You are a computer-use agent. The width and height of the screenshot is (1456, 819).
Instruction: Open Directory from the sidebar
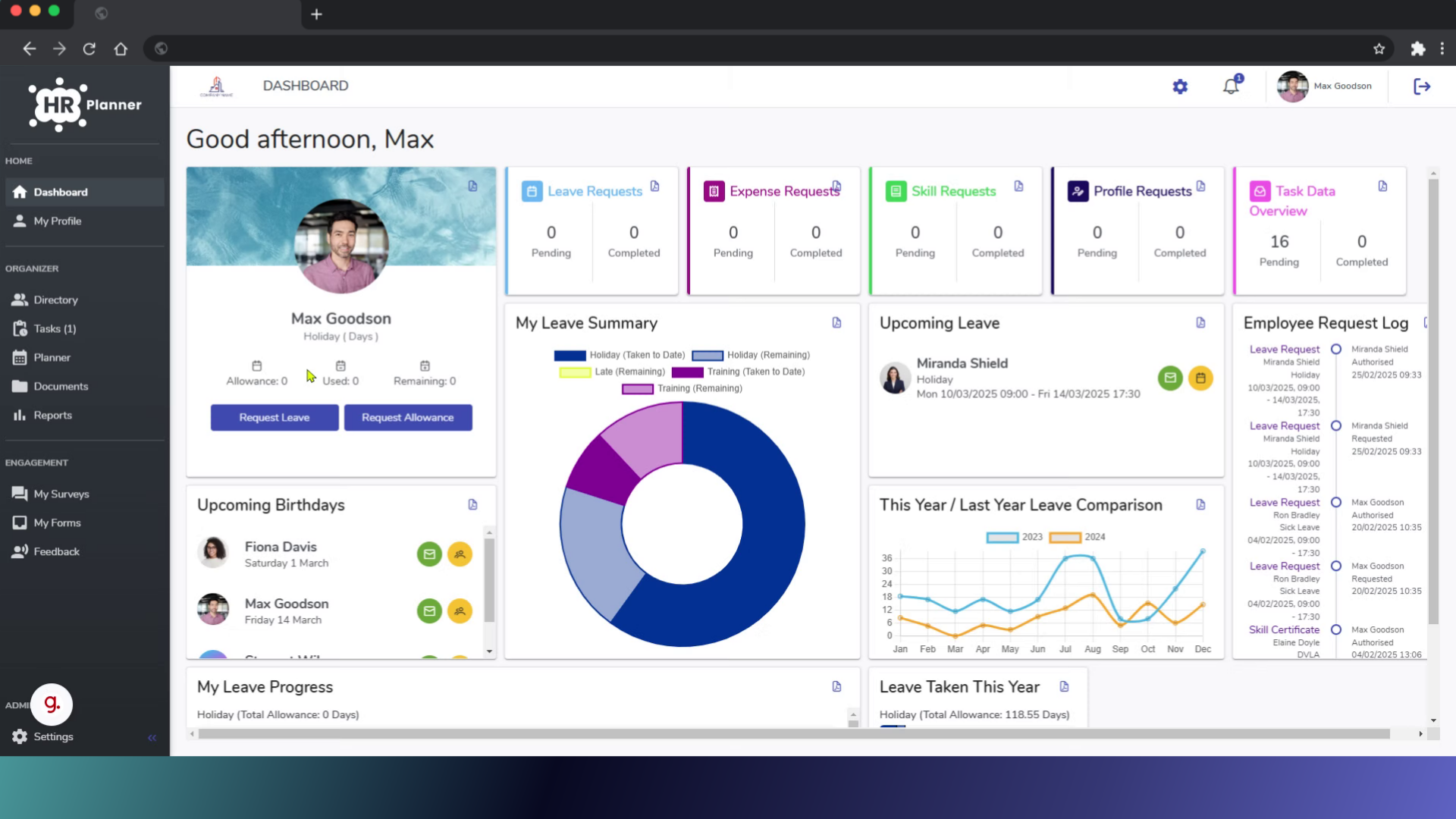[84, 300]
